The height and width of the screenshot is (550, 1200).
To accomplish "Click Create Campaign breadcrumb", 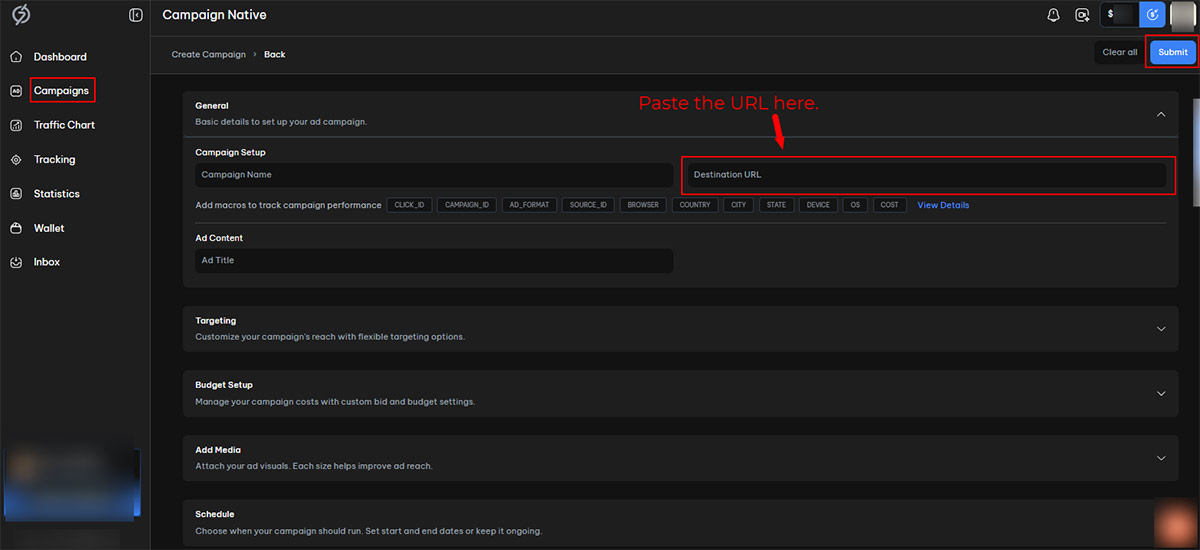I will pos(208,54).
